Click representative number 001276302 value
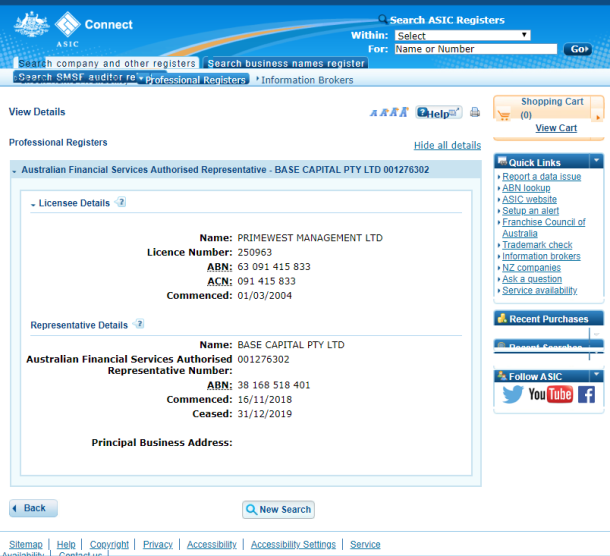The height and width of the screenshot is (556, 610). pyautogui.click(x=263, y=359)
